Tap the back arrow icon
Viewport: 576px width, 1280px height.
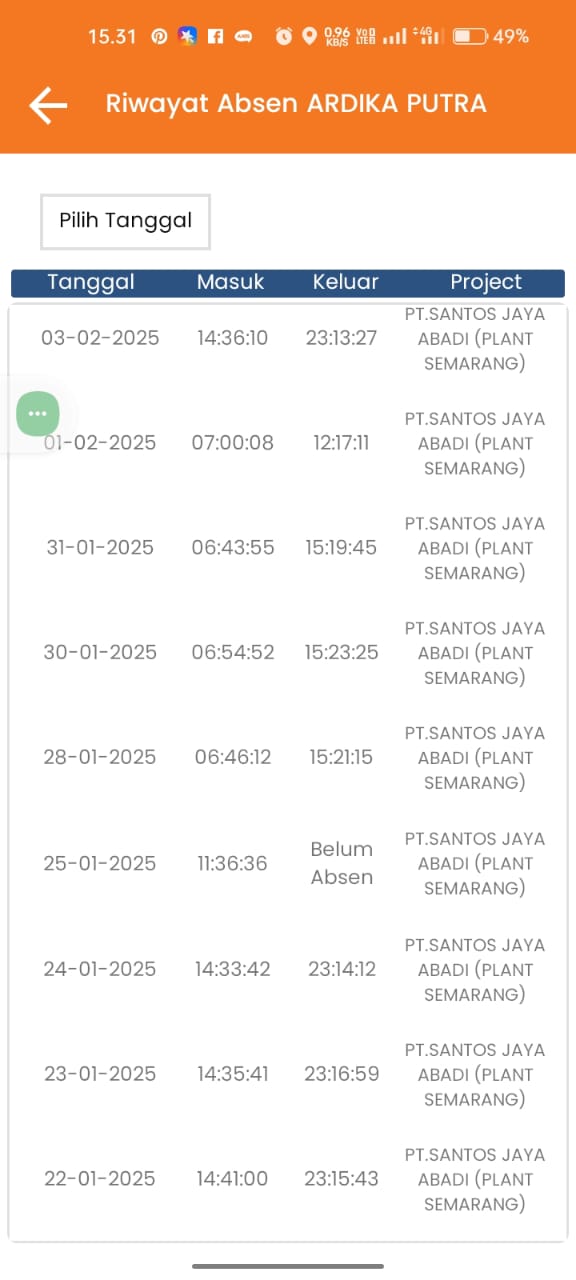(48, 104)
